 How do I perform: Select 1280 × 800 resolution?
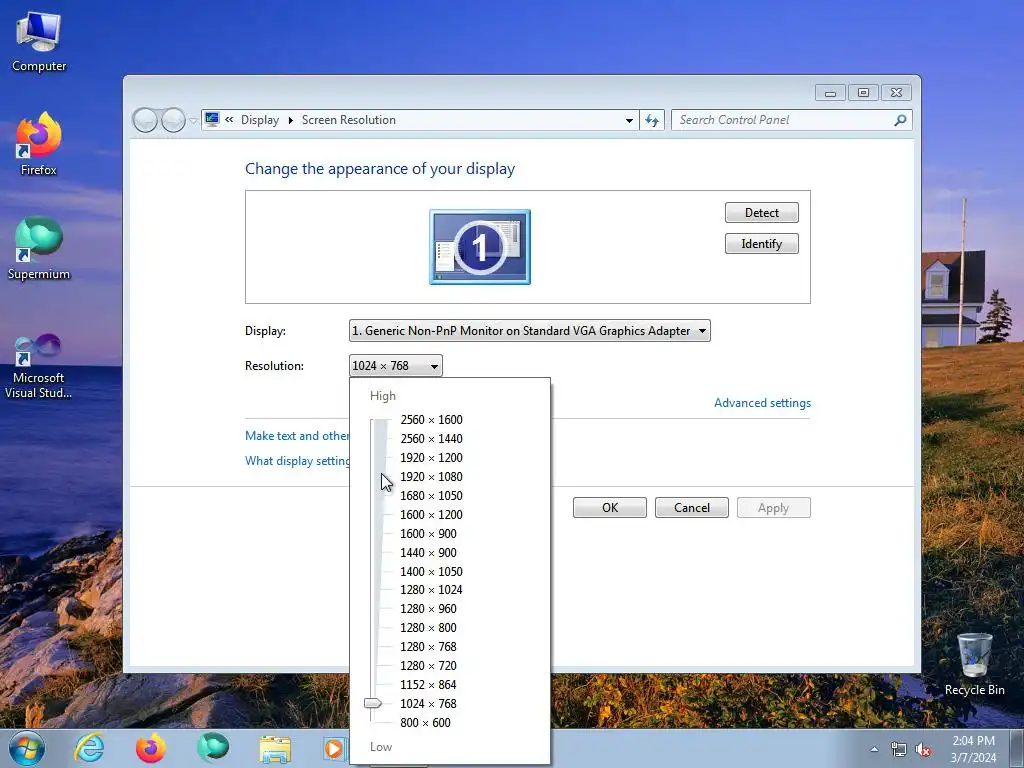coord(428,628)
